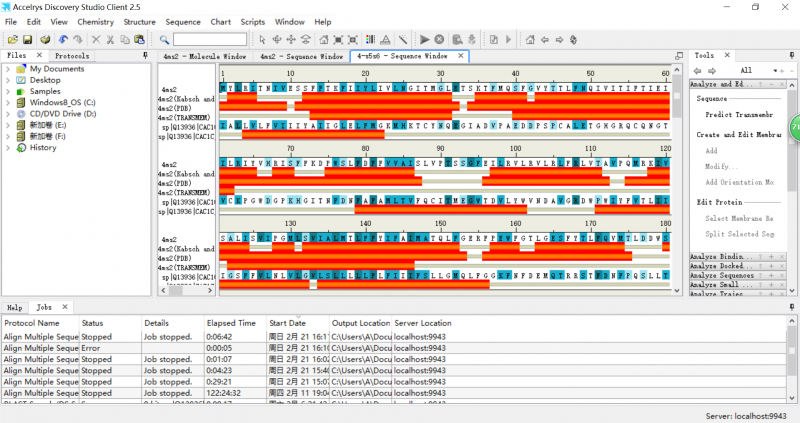Viewport: 800px width, 423px height.
Task: Expand the My Documents tree node
Action: [8, 69]
